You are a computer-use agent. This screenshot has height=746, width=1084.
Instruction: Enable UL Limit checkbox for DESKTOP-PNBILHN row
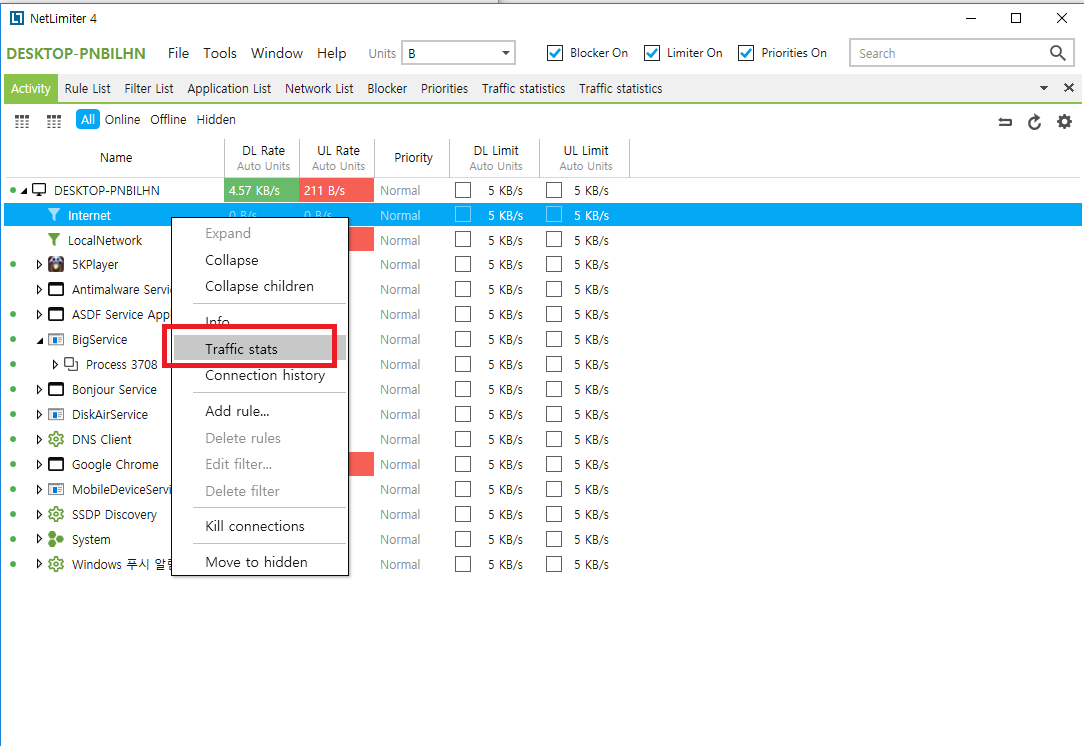554,190
